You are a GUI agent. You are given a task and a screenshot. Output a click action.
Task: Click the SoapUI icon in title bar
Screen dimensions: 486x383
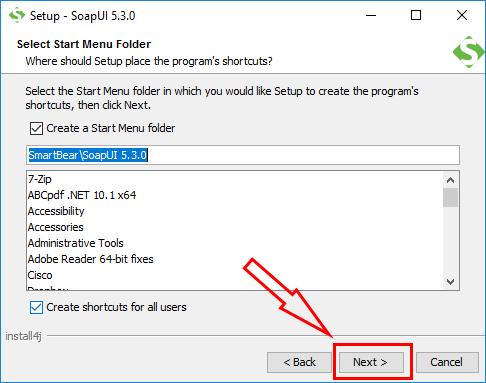[17, 15]
